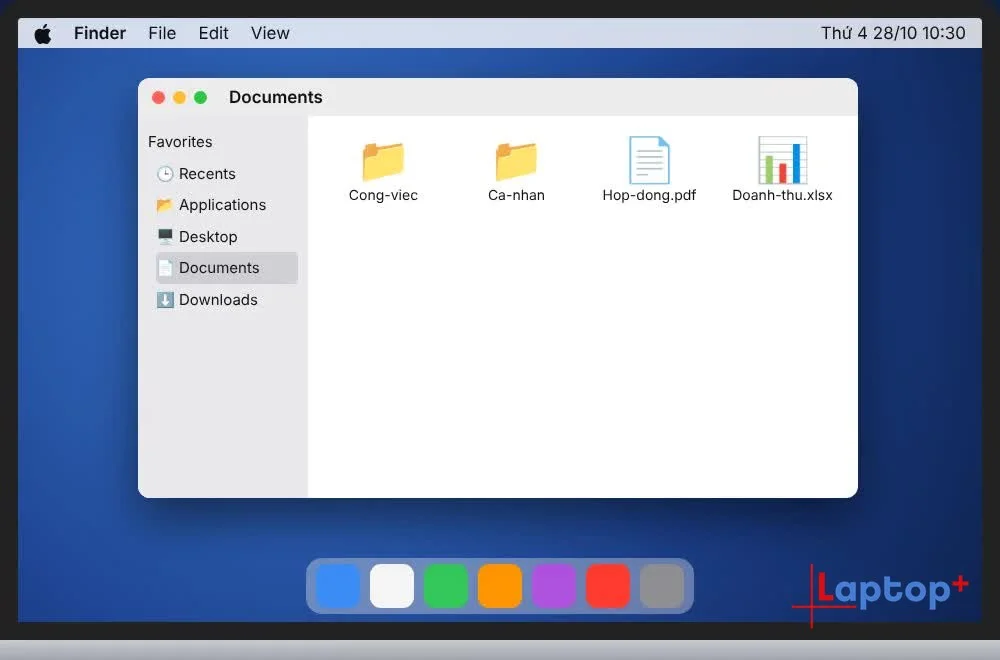The width and height of the screenshot is (1000, 660).
Task: Click the Applications folder icon in sidebar
Action: 165,205
